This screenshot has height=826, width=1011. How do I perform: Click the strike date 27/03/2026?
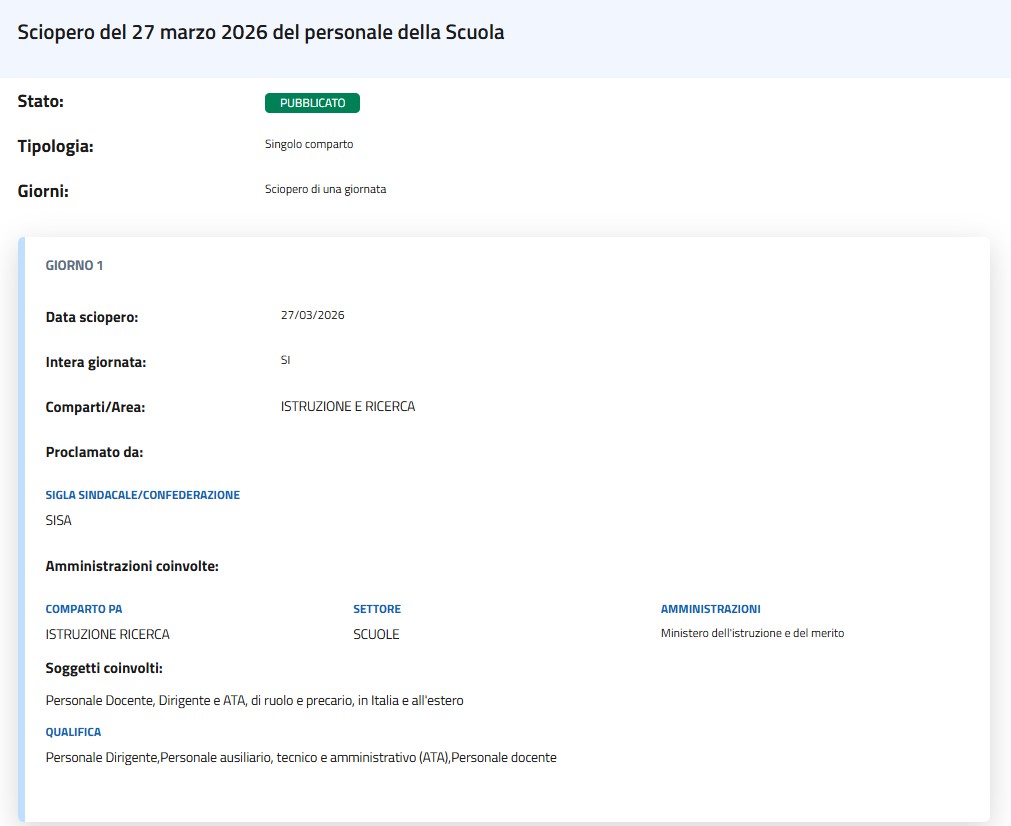[x=312, y=315]
